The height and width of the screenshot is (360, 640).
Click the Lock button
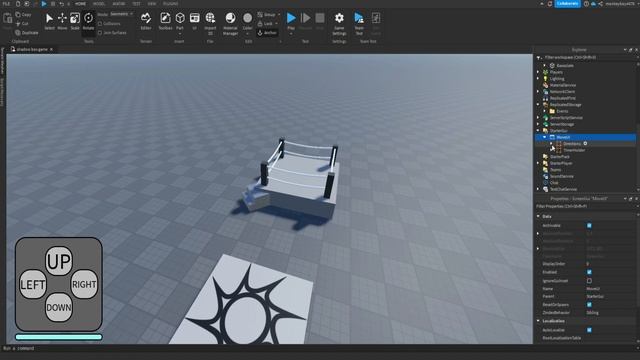click(x=265, y=24)
